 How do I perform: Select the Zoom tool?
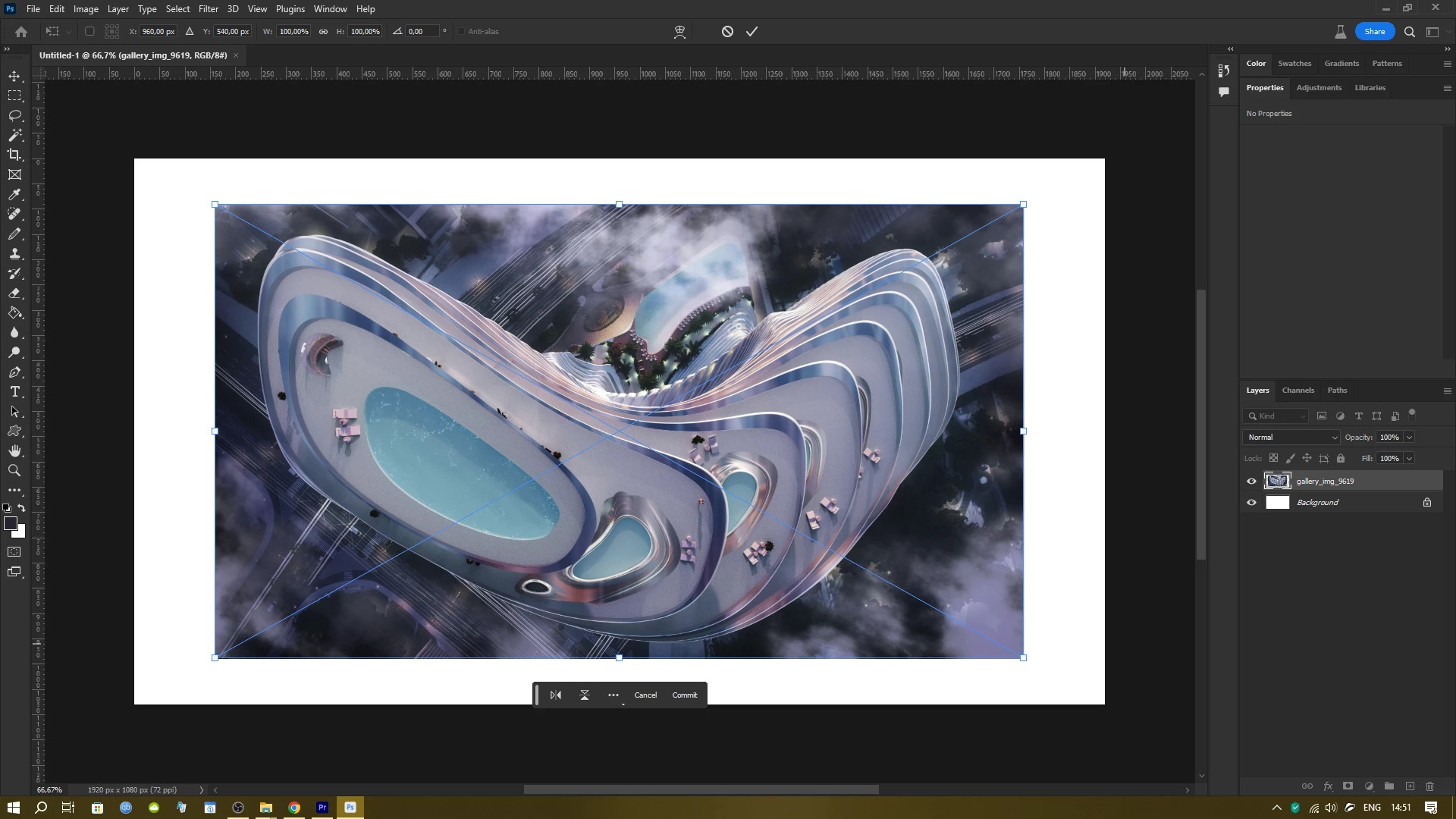click(x=14, y=471)
